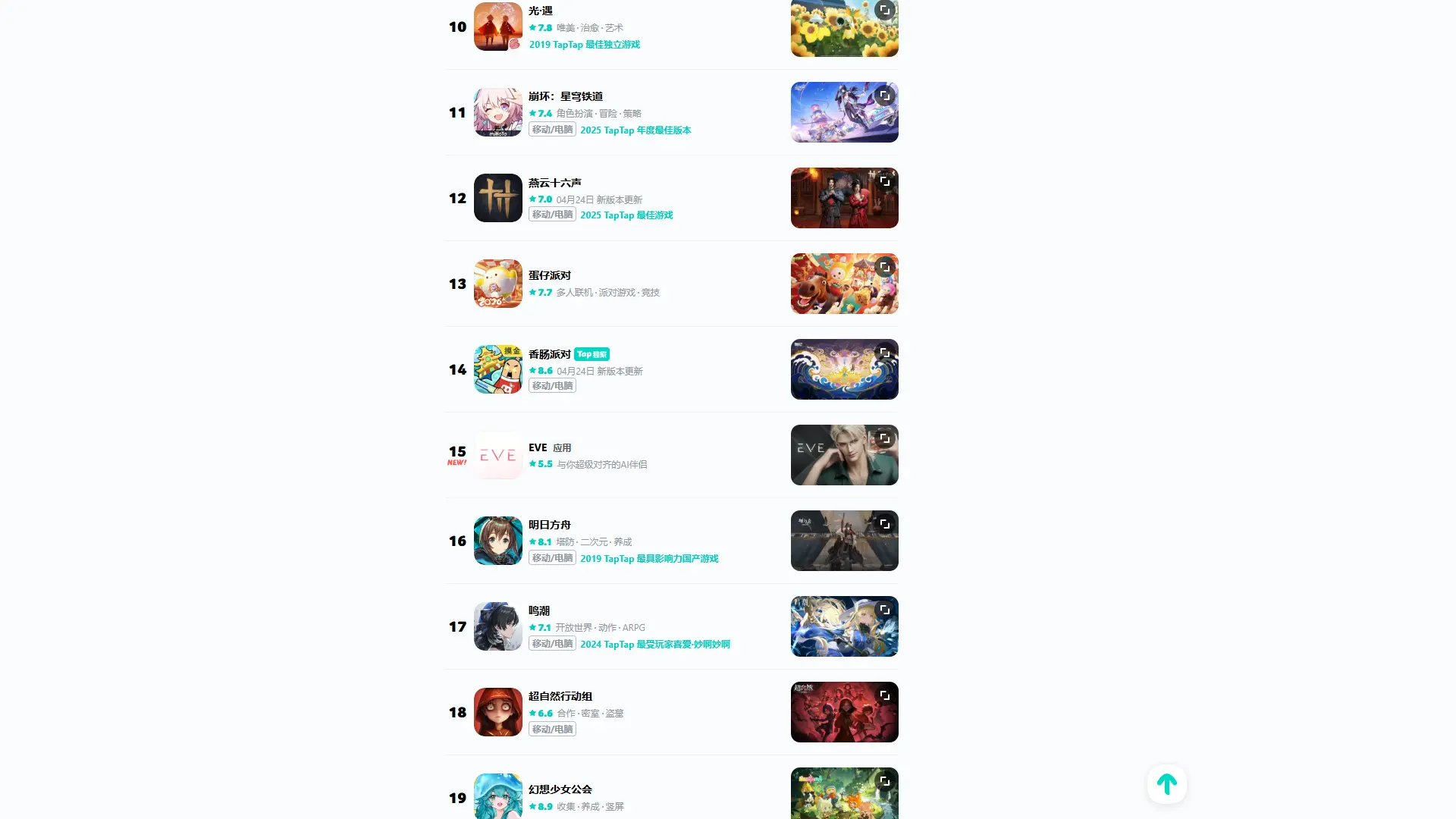Open the 2025 TapTap 年度最佳版本 link
This screenshot has width=1456, height=819.
pos(635,130)
